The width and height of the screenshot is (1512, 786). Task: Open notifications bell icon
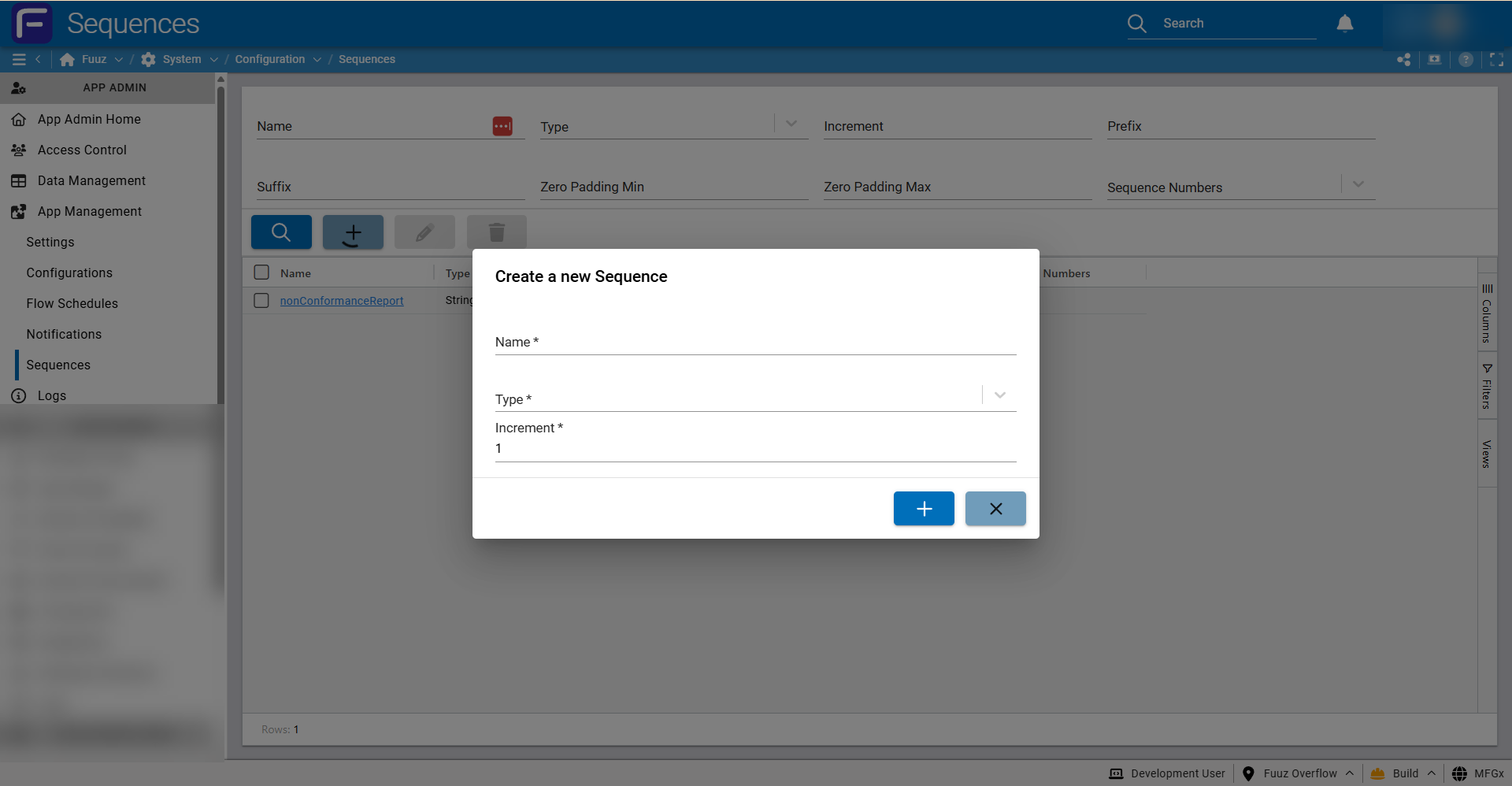point(1345,24)
